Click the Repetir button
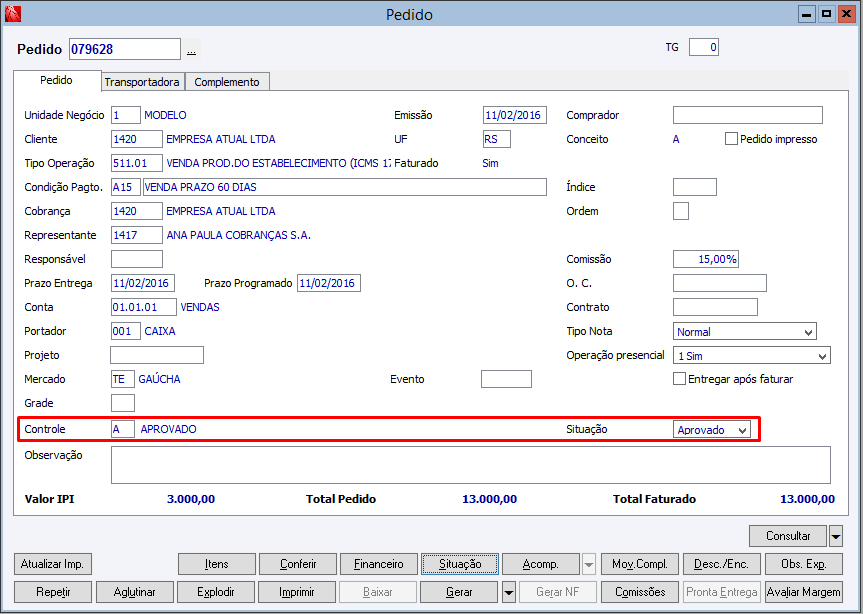 click(x=53, y=592)
